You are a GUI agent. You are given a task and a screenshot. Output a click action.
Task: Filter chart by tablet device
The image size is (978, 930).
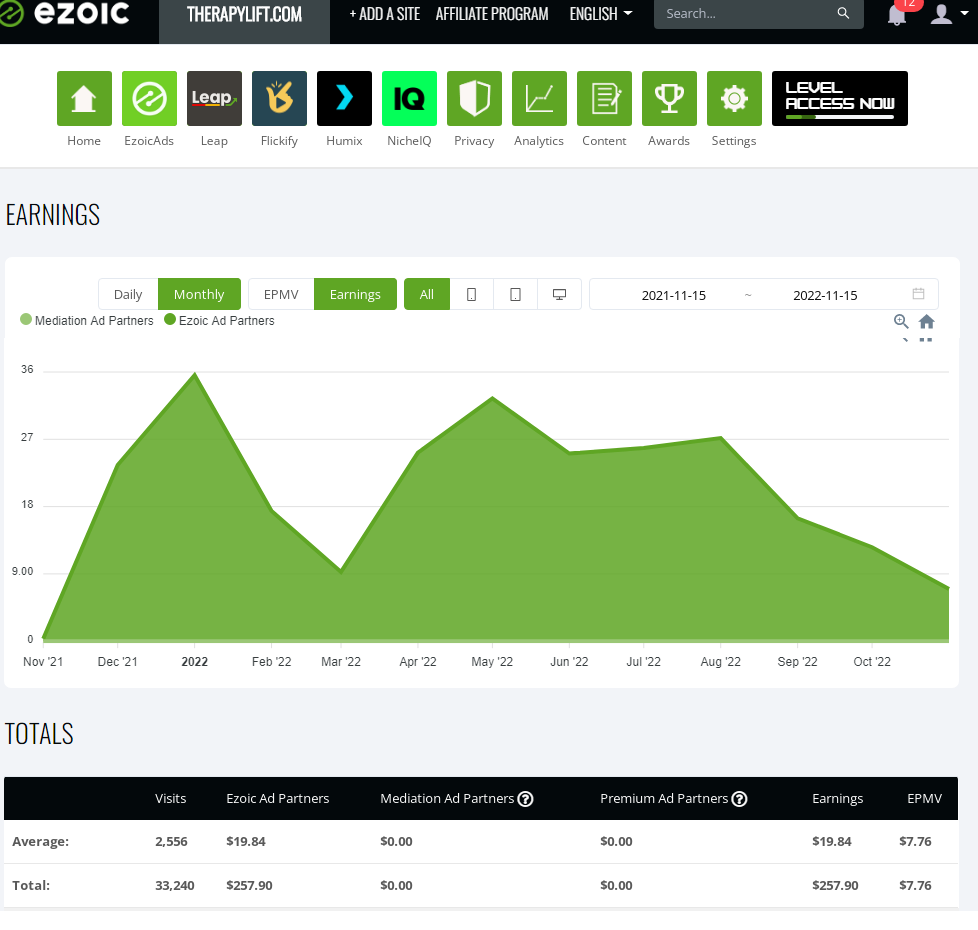click(515, 294)
